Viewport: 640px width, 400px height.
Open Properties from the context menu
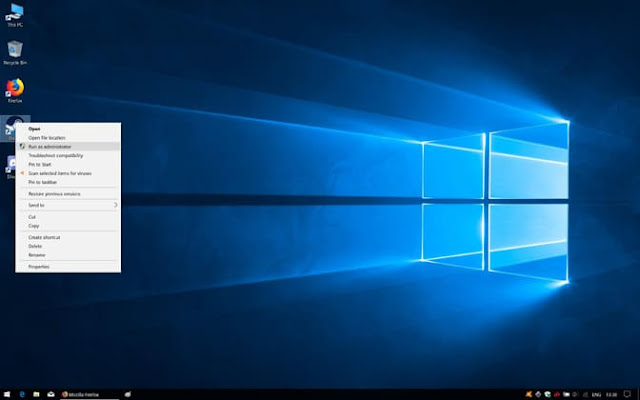[68, 267]
